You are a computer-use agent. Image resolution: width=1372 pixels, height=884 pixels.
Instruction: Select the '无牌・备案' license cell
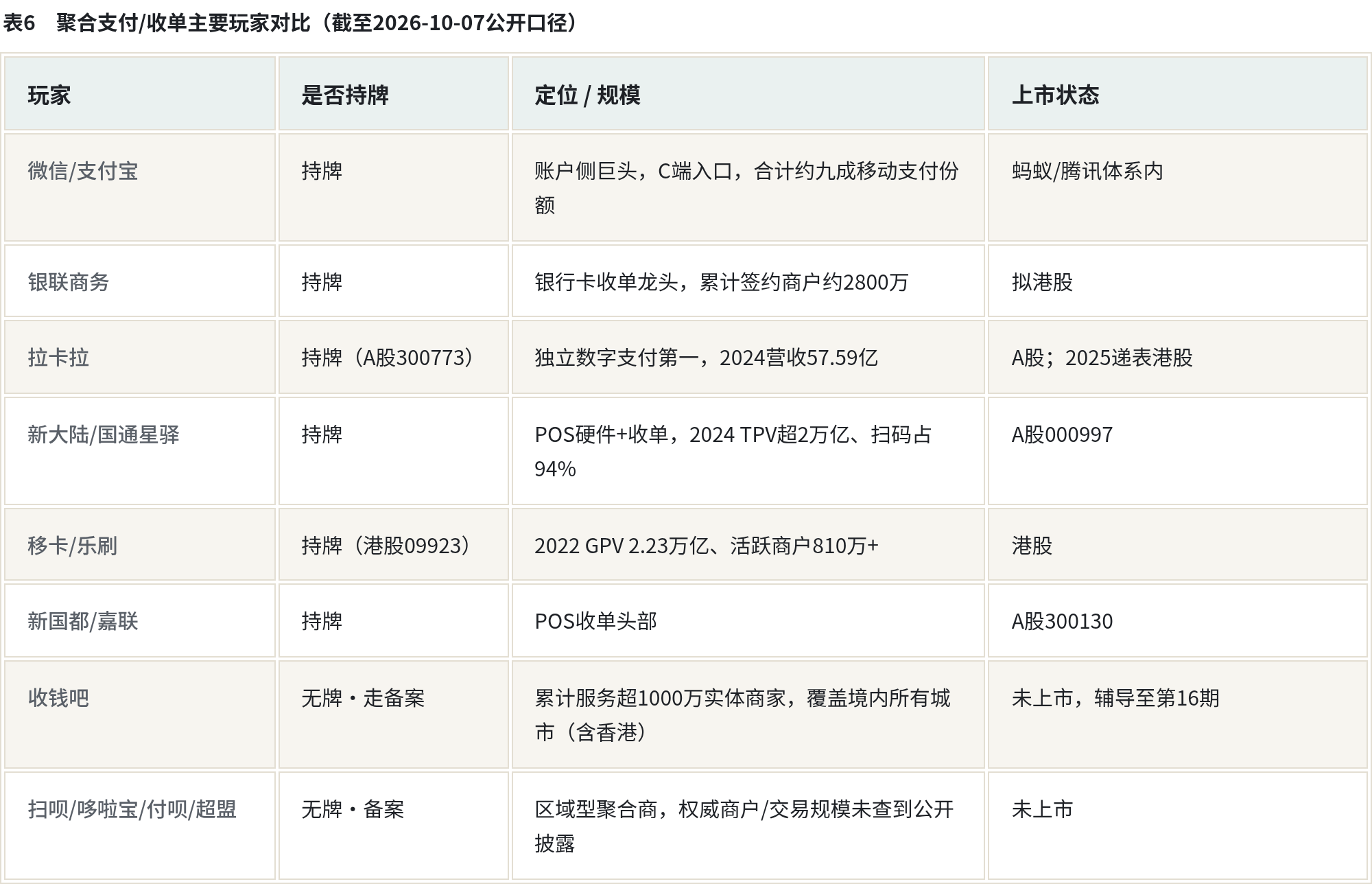(394, 826)
